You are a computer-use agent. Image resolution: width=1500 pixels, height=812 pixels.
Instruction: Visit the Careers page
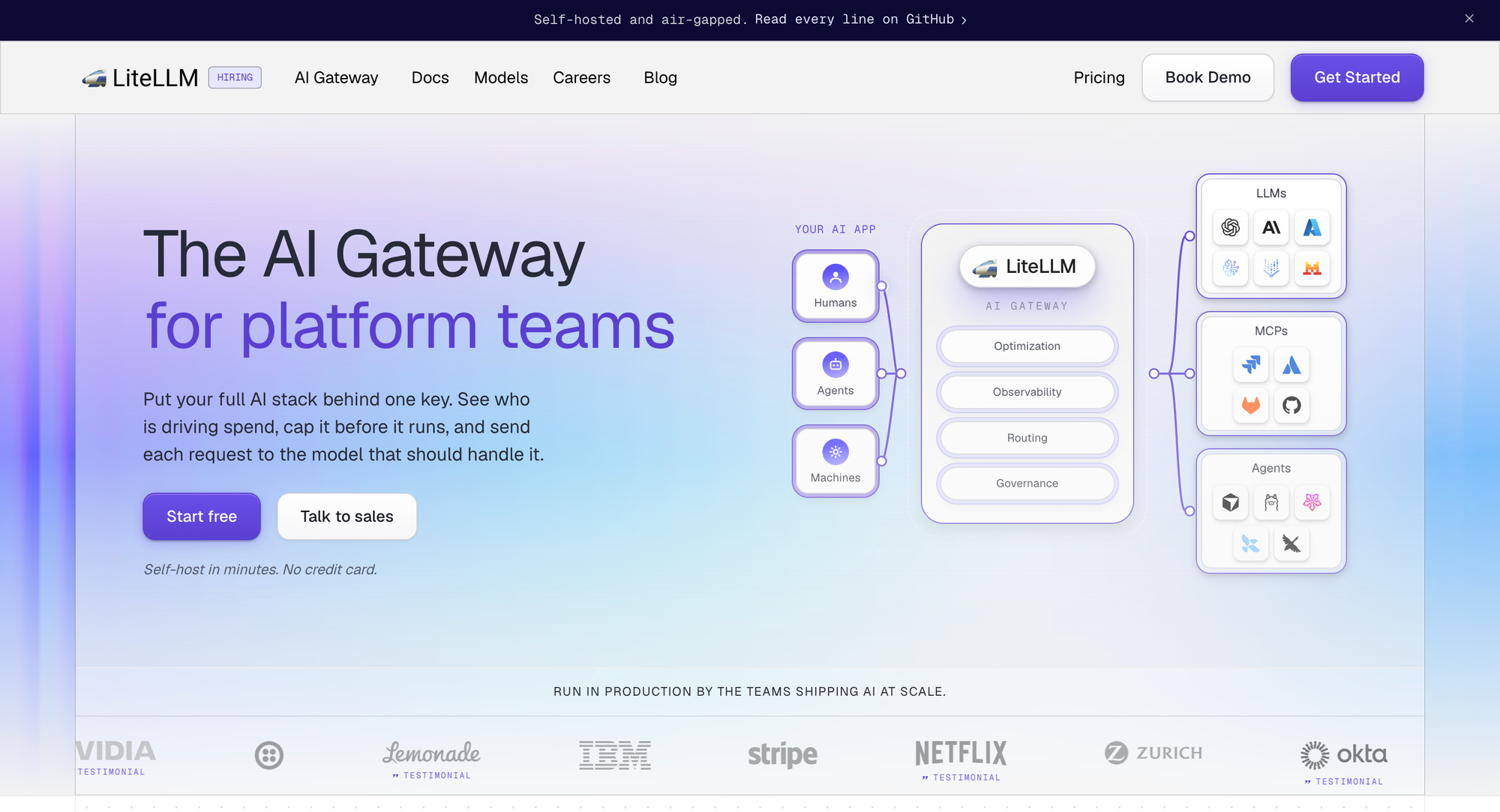coord(581,77)
